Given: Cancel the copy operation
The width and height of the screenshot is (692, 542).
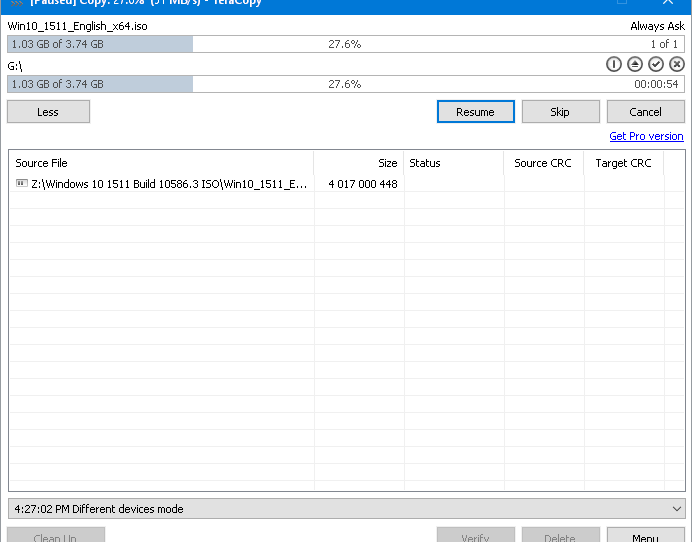Looking at the screenshot, I should coord(646,112).
